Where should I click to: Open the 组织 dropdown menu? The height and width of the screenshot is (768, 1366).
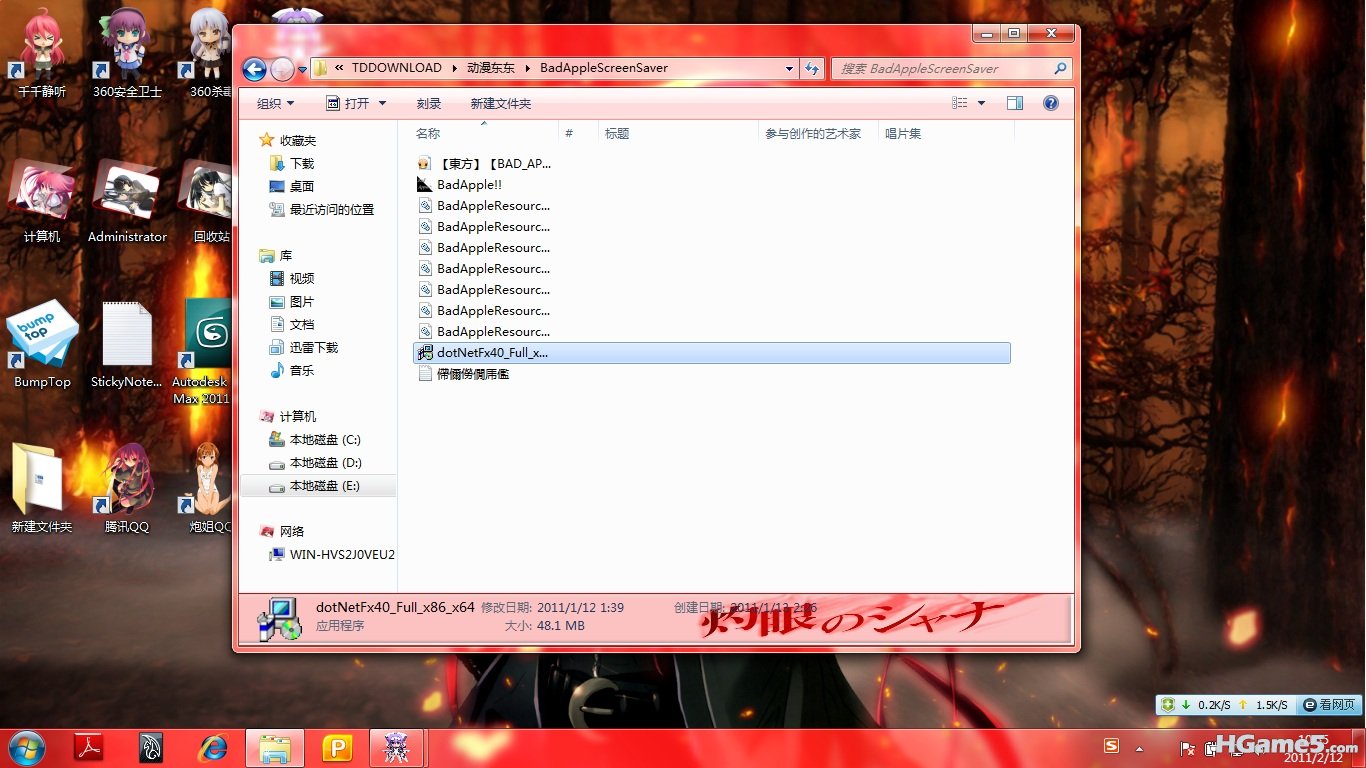pos(275,103)
